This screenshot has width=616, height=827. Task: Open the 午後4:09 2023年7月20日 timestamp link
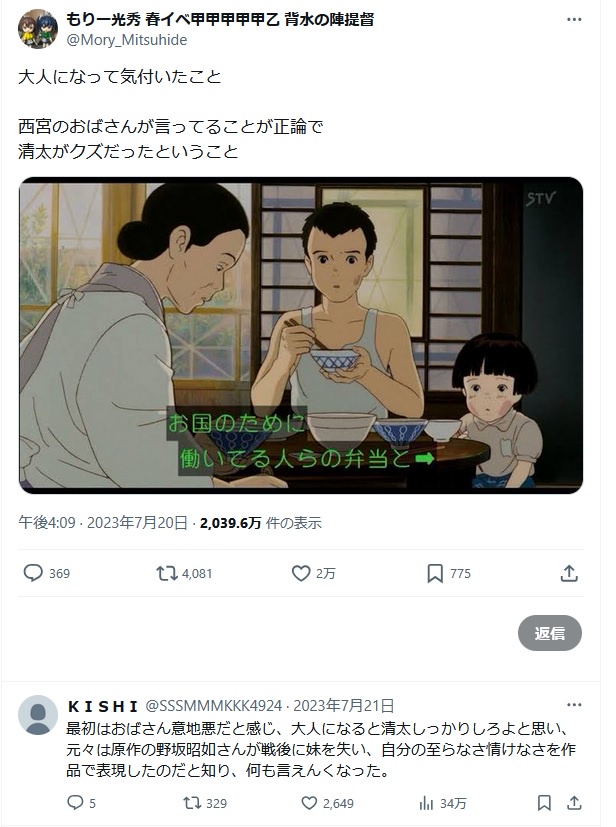click(103, 523)
